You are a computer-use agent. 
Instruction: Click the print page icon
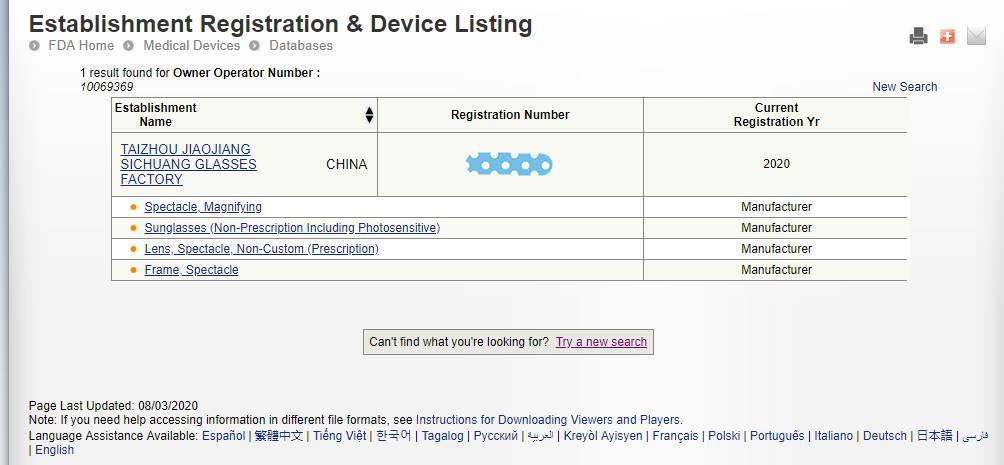(x=918, y=37)
